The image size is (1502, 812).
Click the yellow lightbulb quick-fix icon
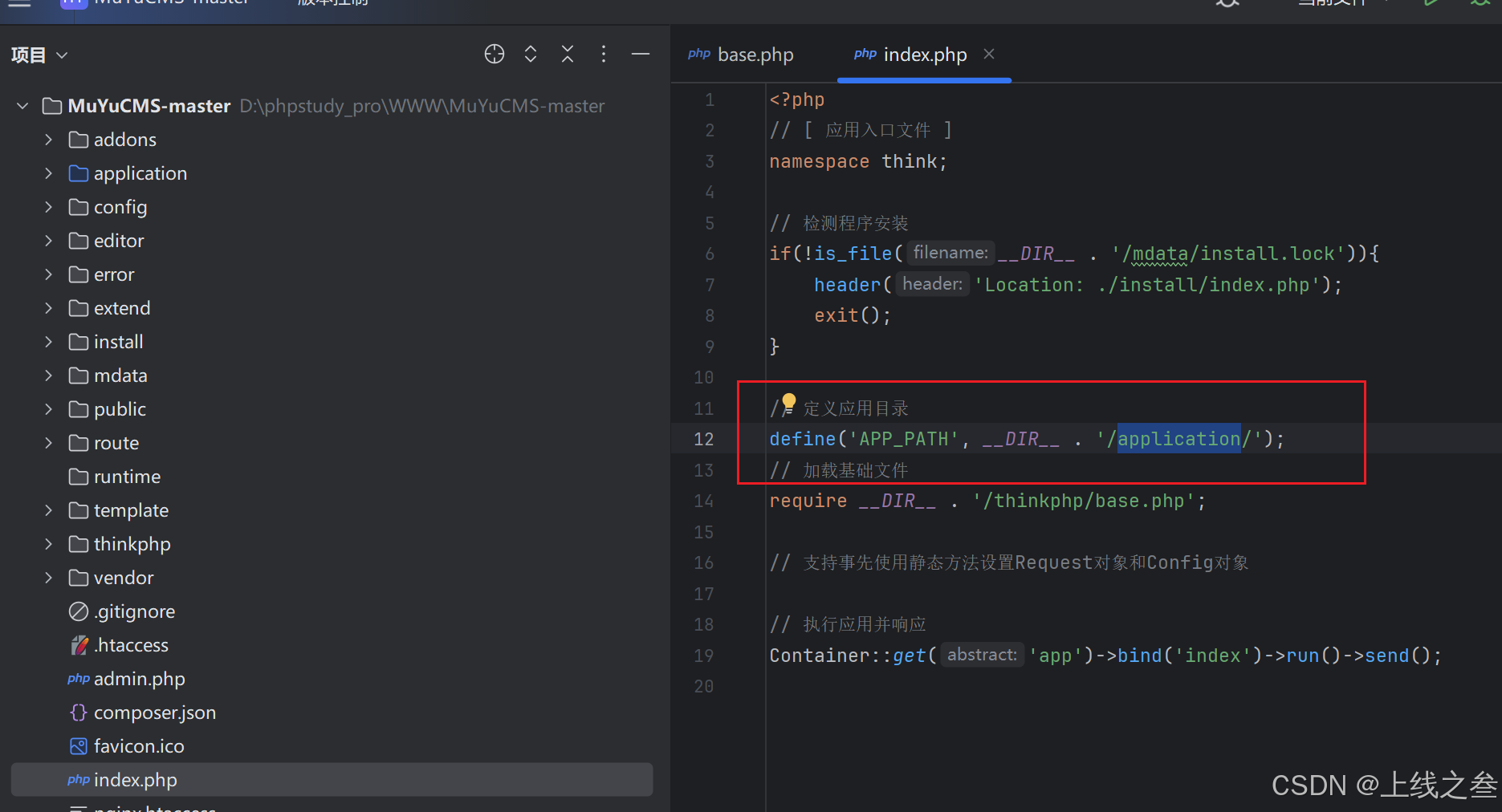tap(788, 402)
